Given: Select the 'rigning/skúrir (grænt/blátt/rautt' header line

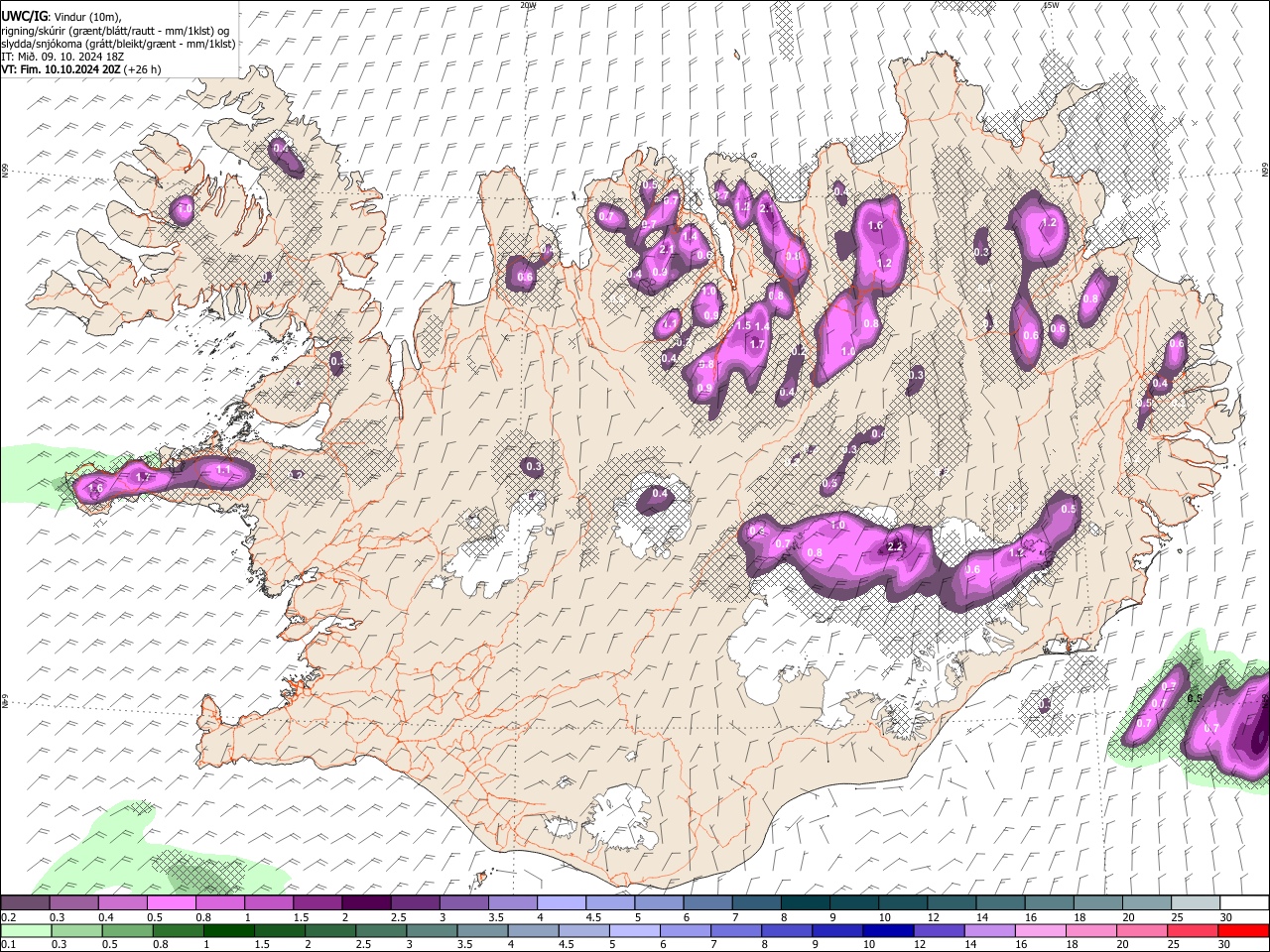Looking at the screenshot, I should click(x=115, y=31).
